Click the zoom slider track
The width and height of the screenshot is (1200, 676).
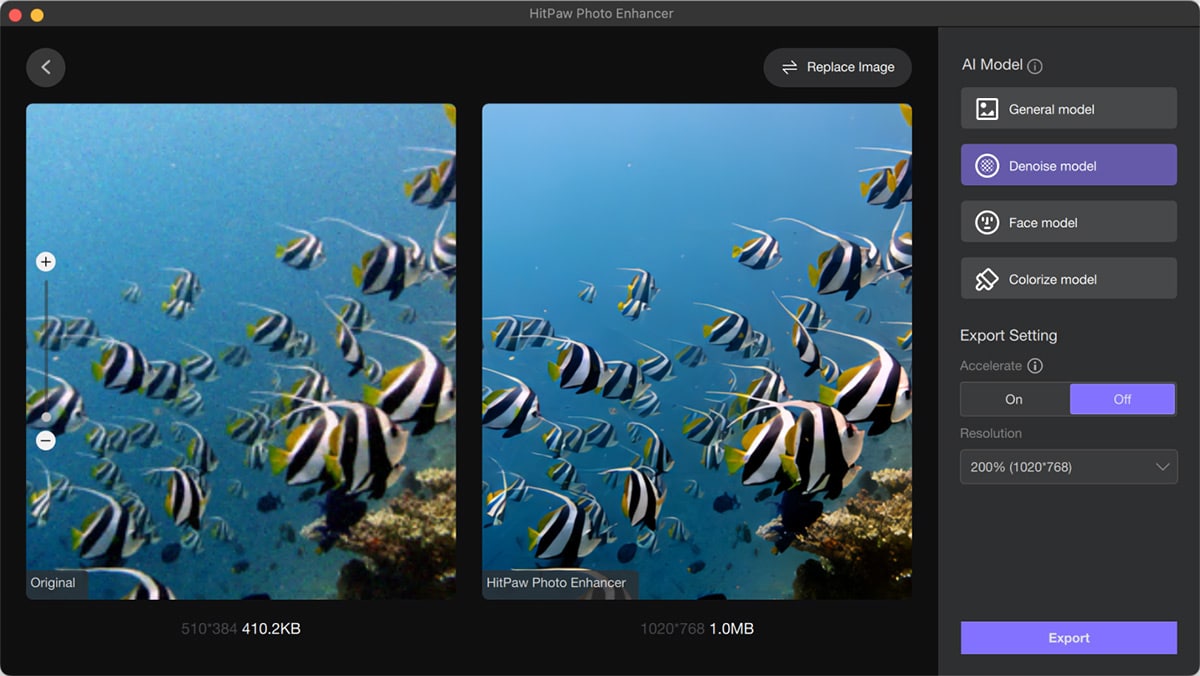[x=46, y=350]
